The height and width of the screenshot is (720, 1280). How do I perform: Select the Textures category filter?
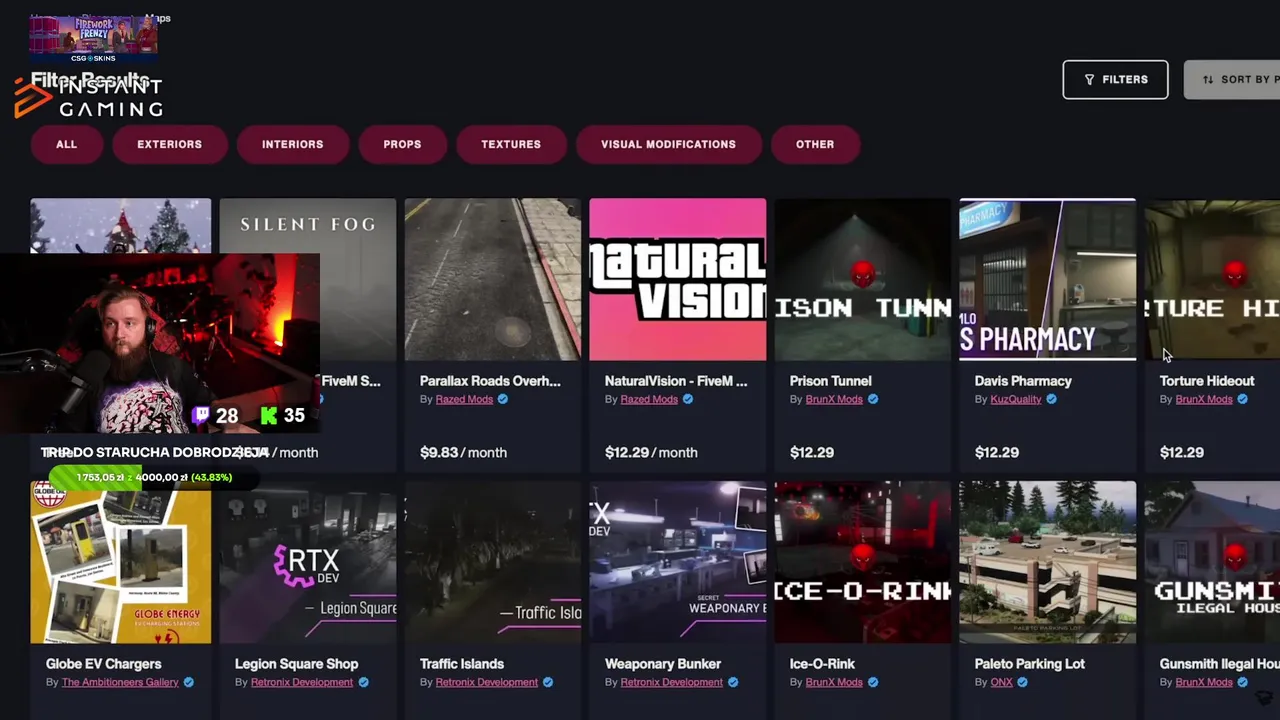pyautogui.click(x=511, y=144)
